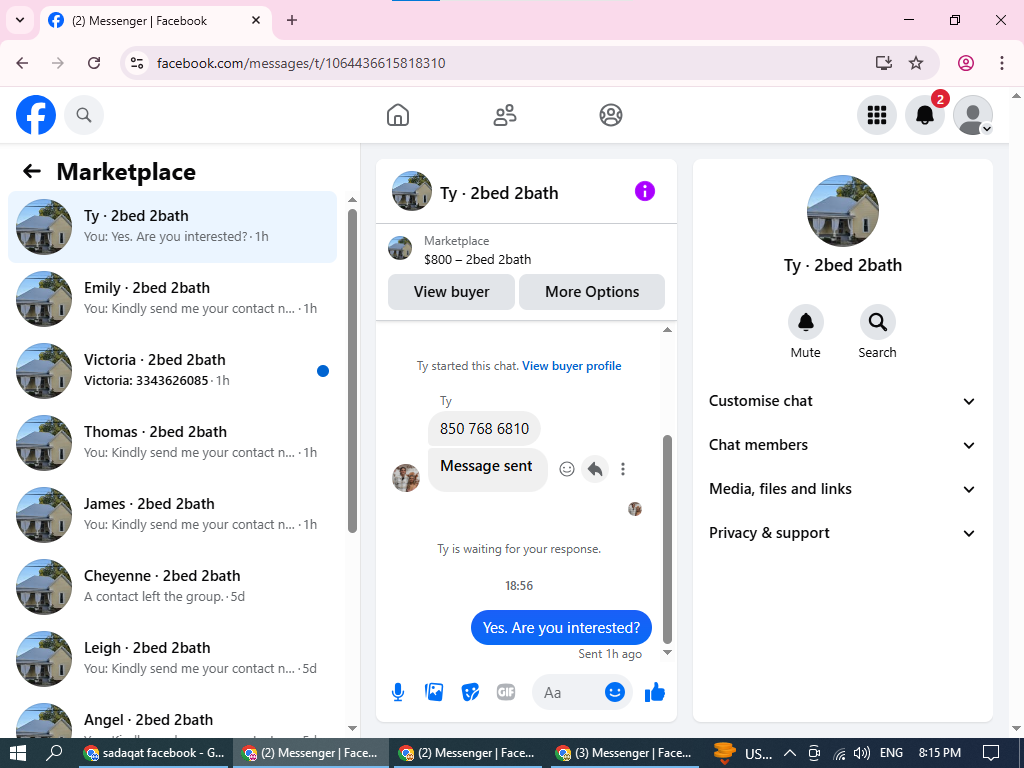This screenshot has height=768, width=1024.
Task: Open the Chrome profile icon
Action: pyautogui.click(x=966, y=63)
